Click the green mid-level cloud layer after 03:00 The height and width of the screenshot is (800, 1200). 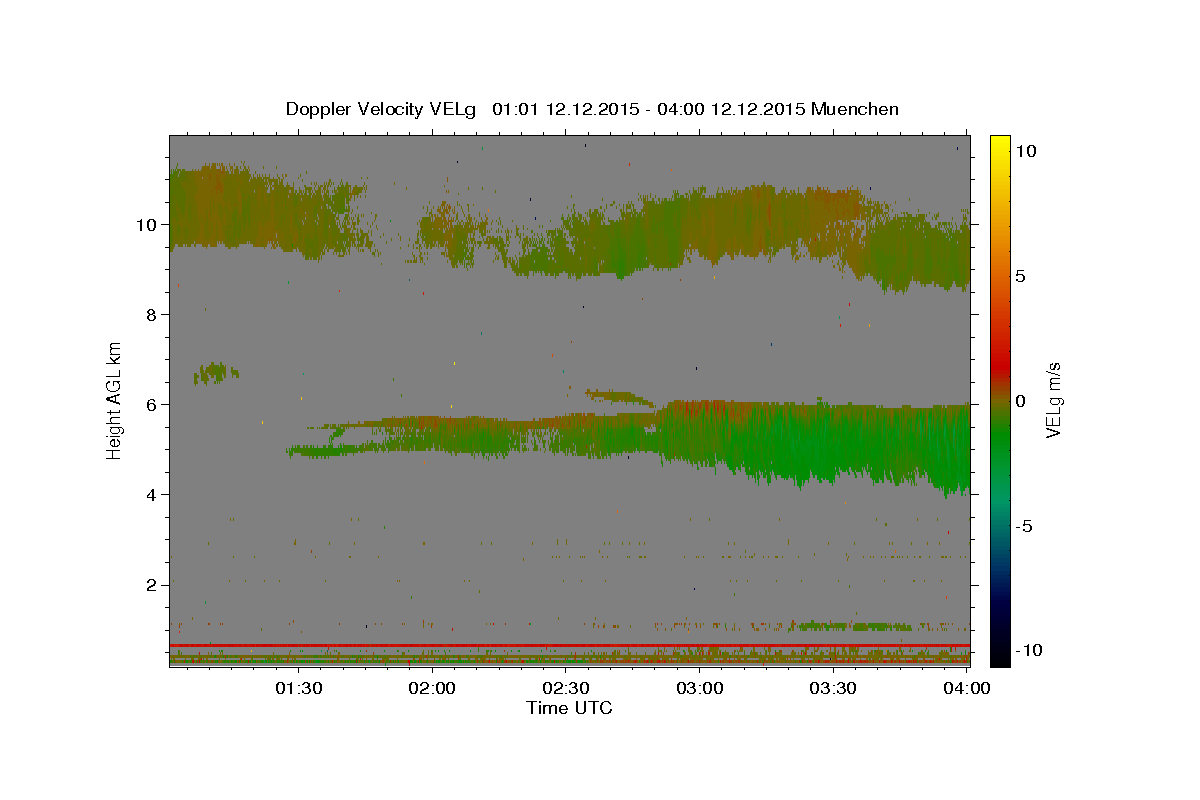click(815, 445)
